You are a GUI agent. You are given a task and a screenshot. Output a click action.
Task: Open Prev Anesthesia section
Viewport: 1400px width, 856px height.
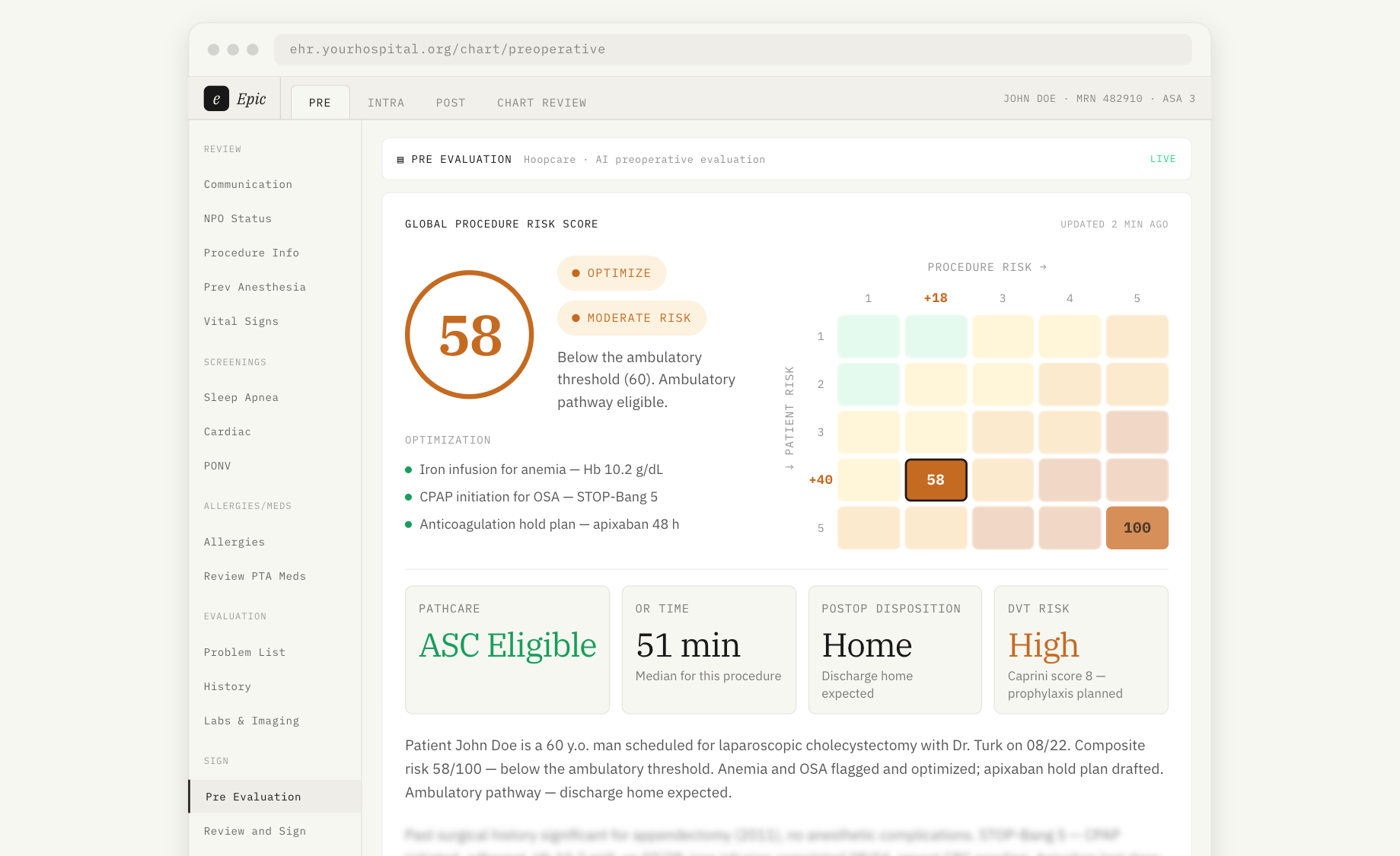[x=255, y=287]
